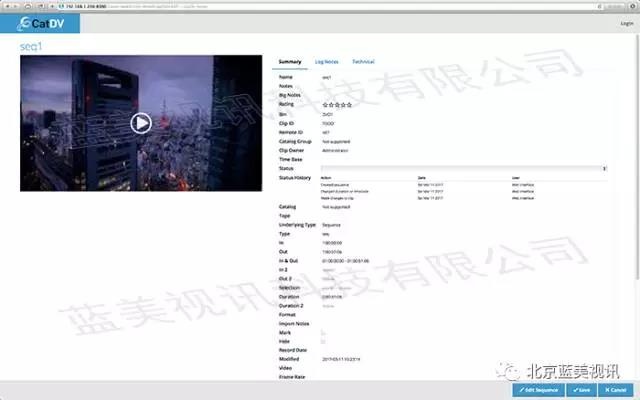
Task: Set rating to fifth star
Action: (349, 105)
